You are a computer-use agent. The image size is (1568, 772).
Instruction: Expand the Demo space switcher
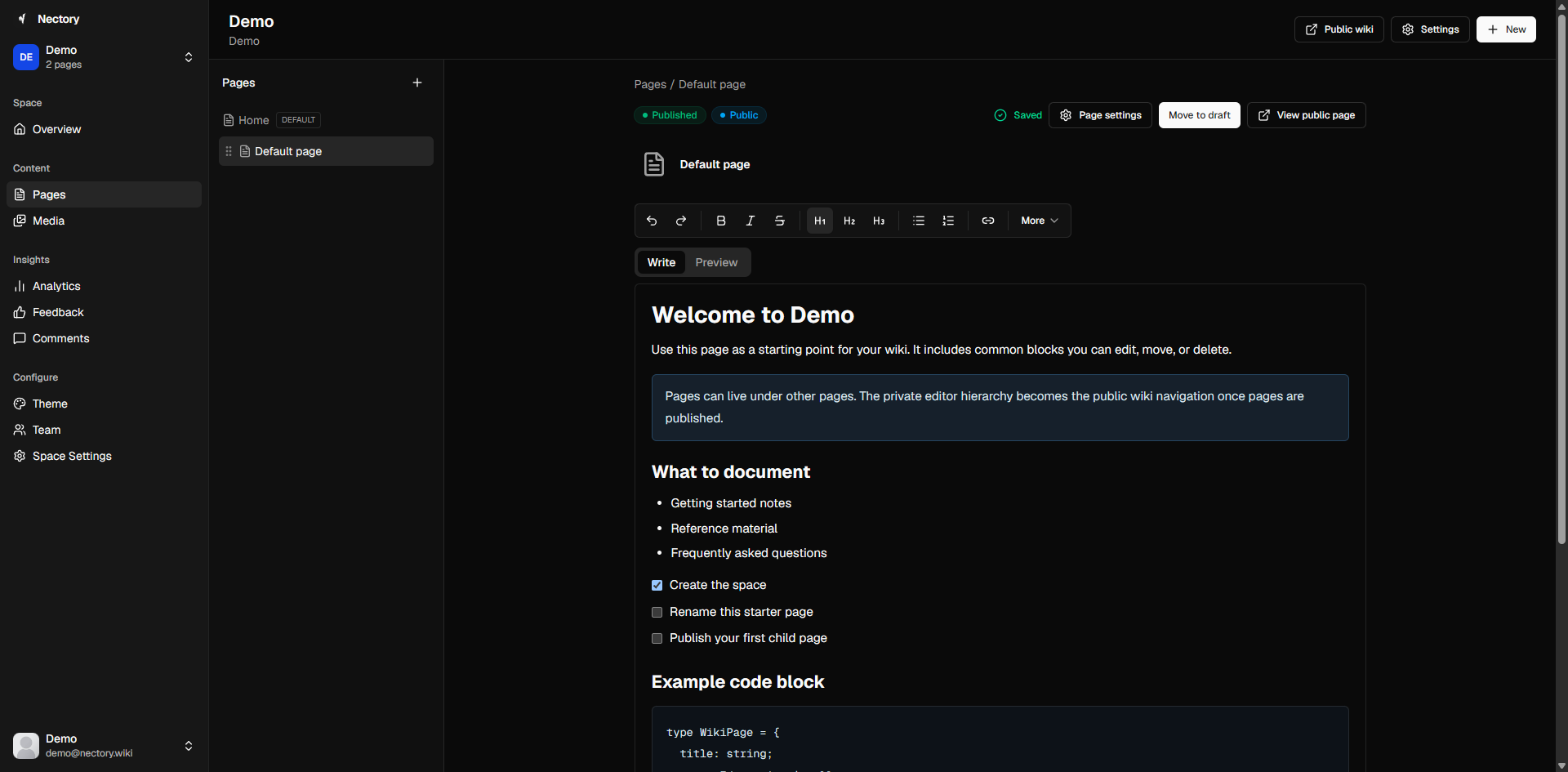189,57
